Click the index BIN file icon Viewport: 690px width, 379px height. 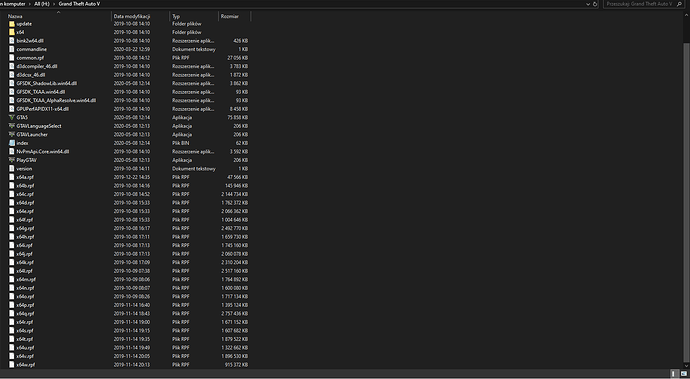[12, 143]
